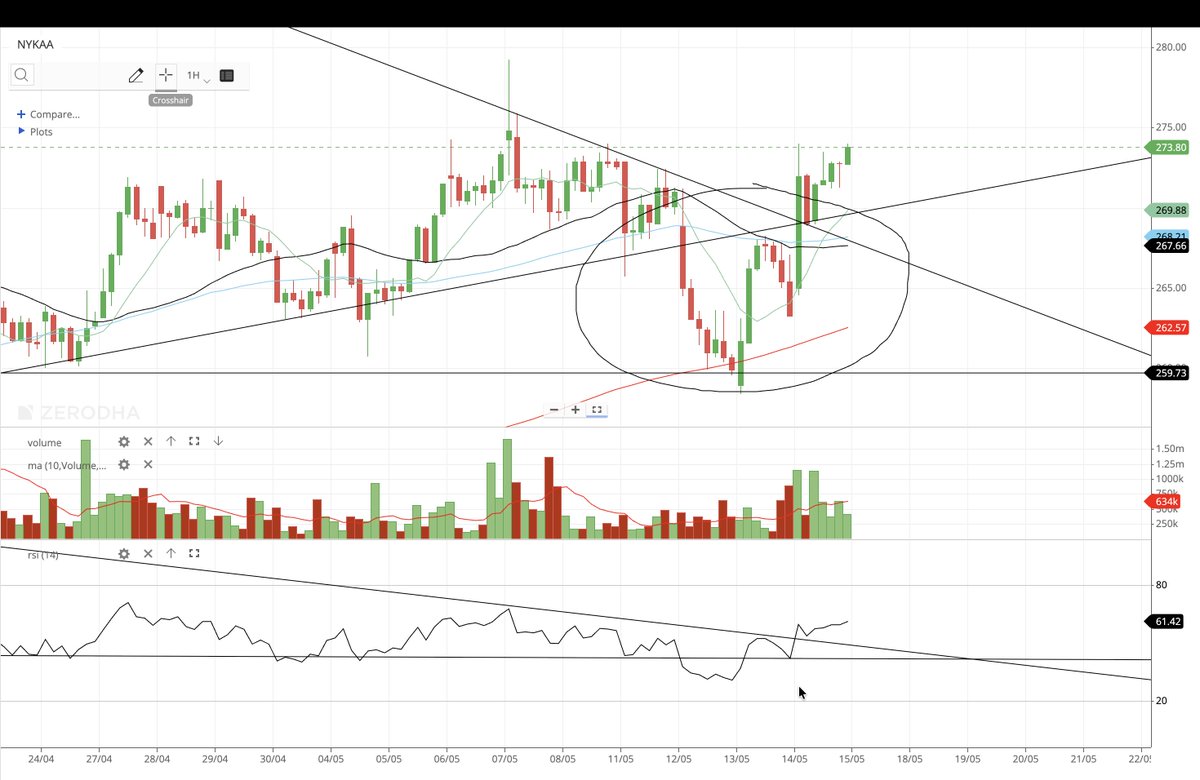This screenshot has height=780, width=1200.
Task: Click the 259.73 horizontal line price tag
Action: 1167,373
